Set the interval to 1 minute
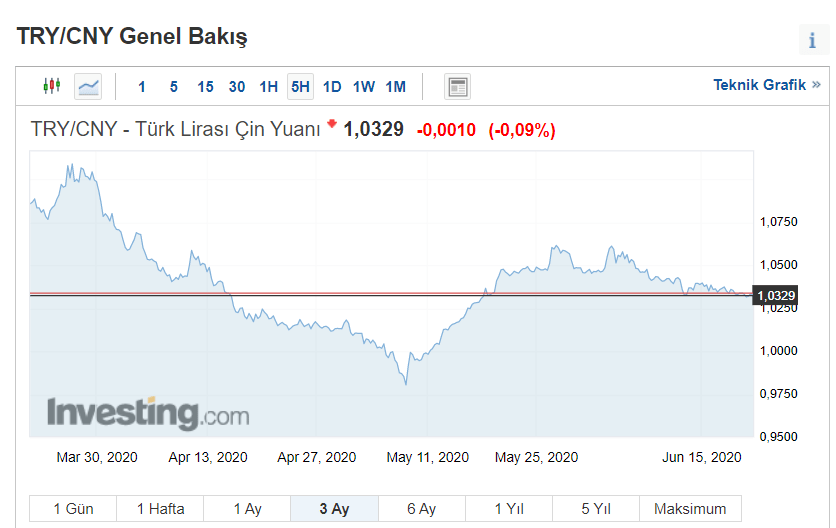Image resolution: width=836 pixels, height=528 pixels. click(x=142, y=87)
